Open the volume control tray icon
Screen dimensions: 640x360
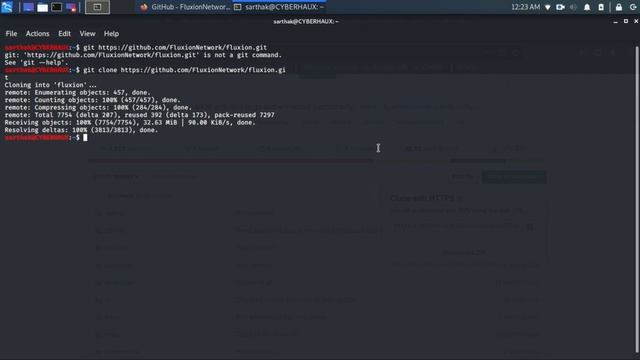573,7
